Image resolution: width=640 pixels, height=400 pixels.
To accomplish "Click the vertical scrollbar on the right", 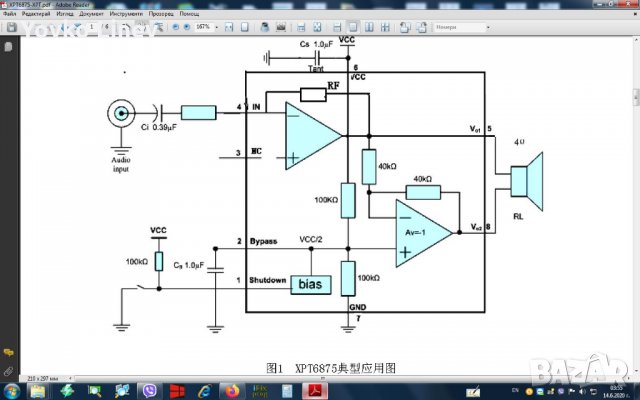I will [635, 200].
